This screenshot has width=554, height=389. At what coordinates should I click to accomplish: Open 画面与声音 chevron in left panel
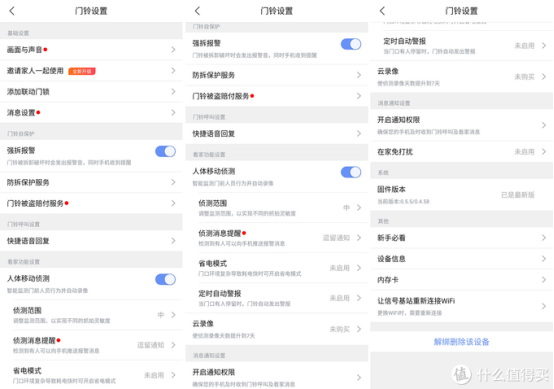(x=173, y=50)
